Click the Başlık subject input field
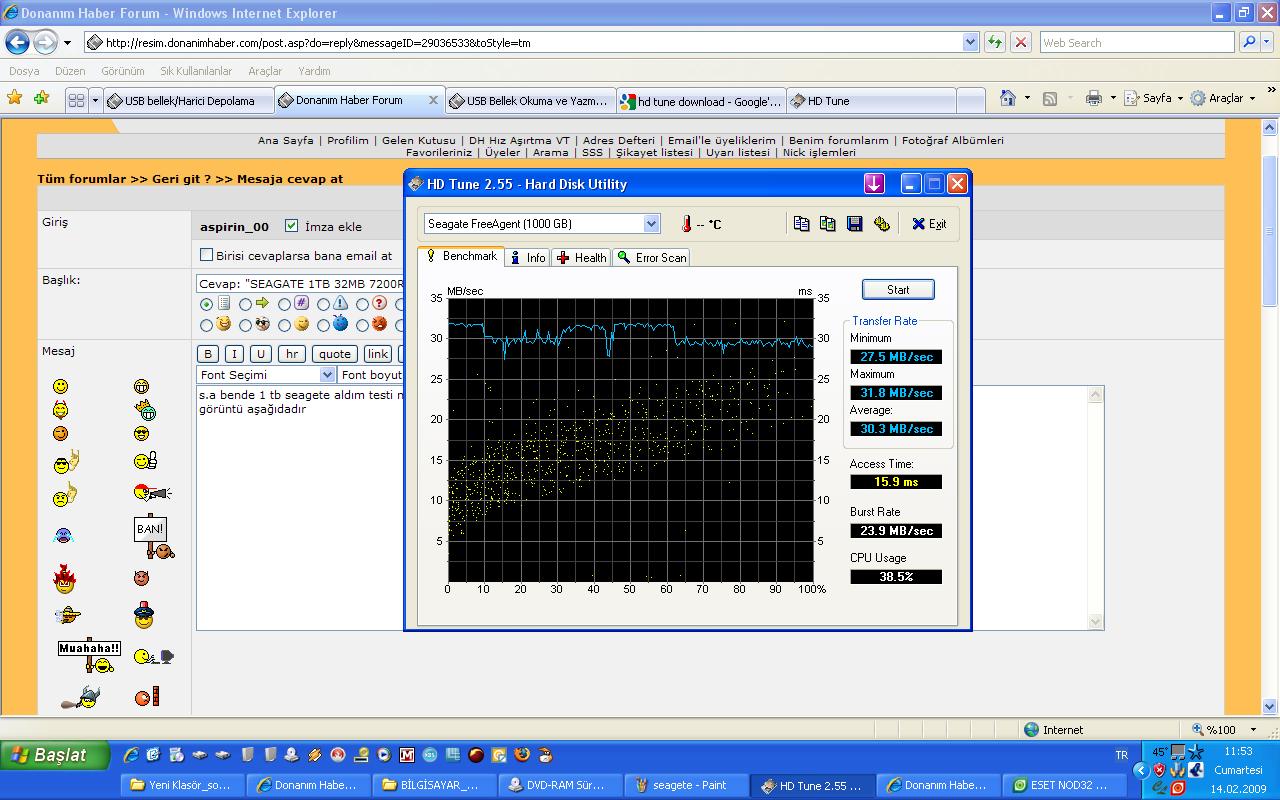The height and width of the screenshot is (800, 1280). pyautogui.click(x=300, y=284)
